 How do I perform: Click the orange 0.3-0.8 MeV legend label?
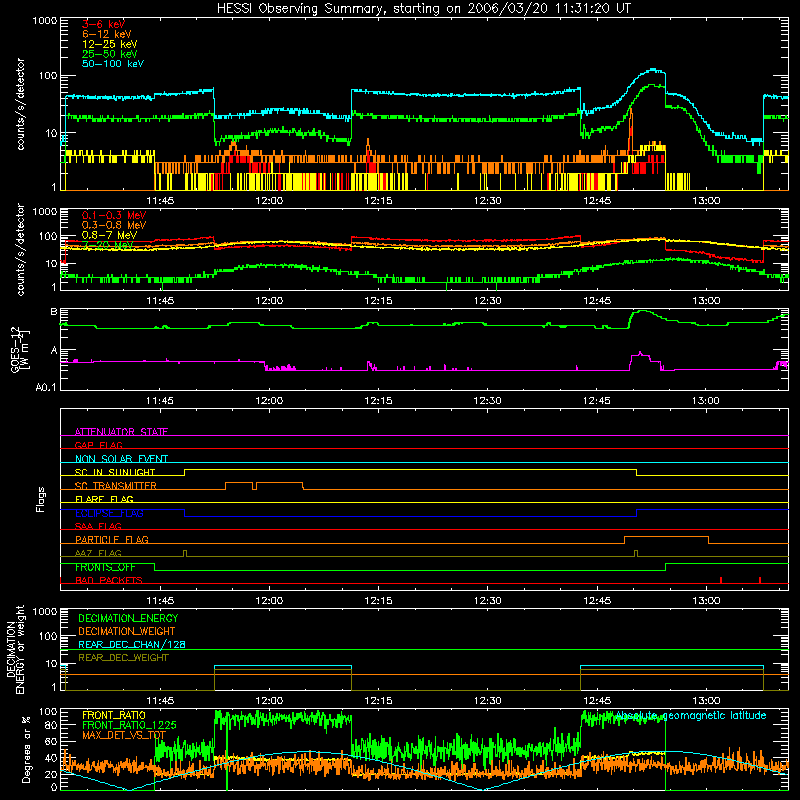click(114, 225)
